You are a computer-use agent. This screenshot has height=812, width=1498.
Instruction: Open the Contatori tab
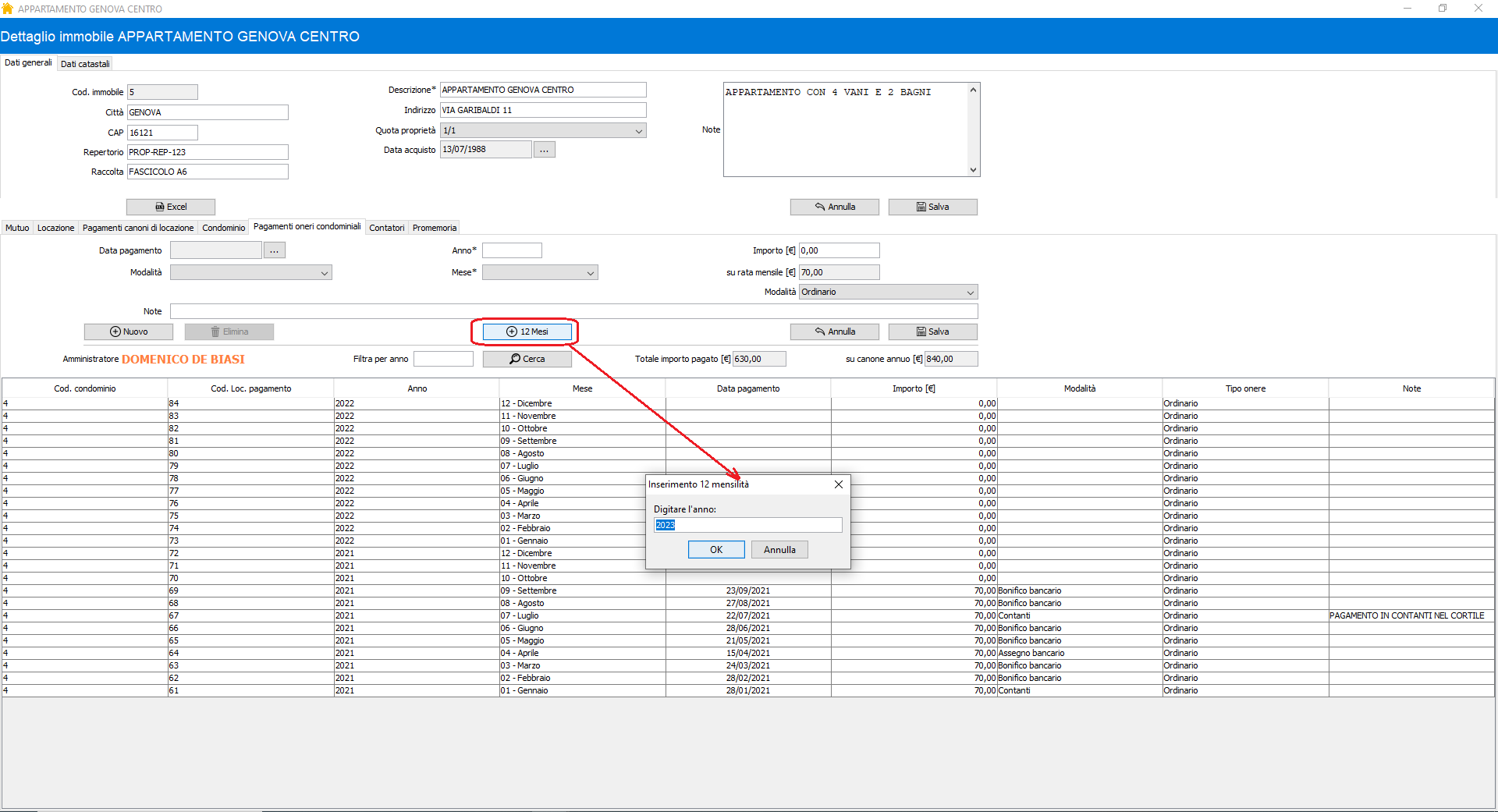(x=386, y=228)
